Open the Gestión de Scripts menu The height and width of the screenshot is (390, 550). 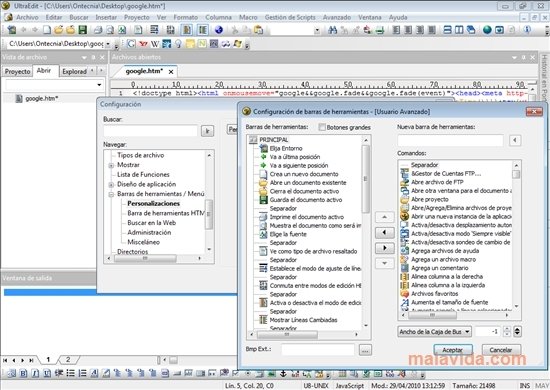(290, 17)
